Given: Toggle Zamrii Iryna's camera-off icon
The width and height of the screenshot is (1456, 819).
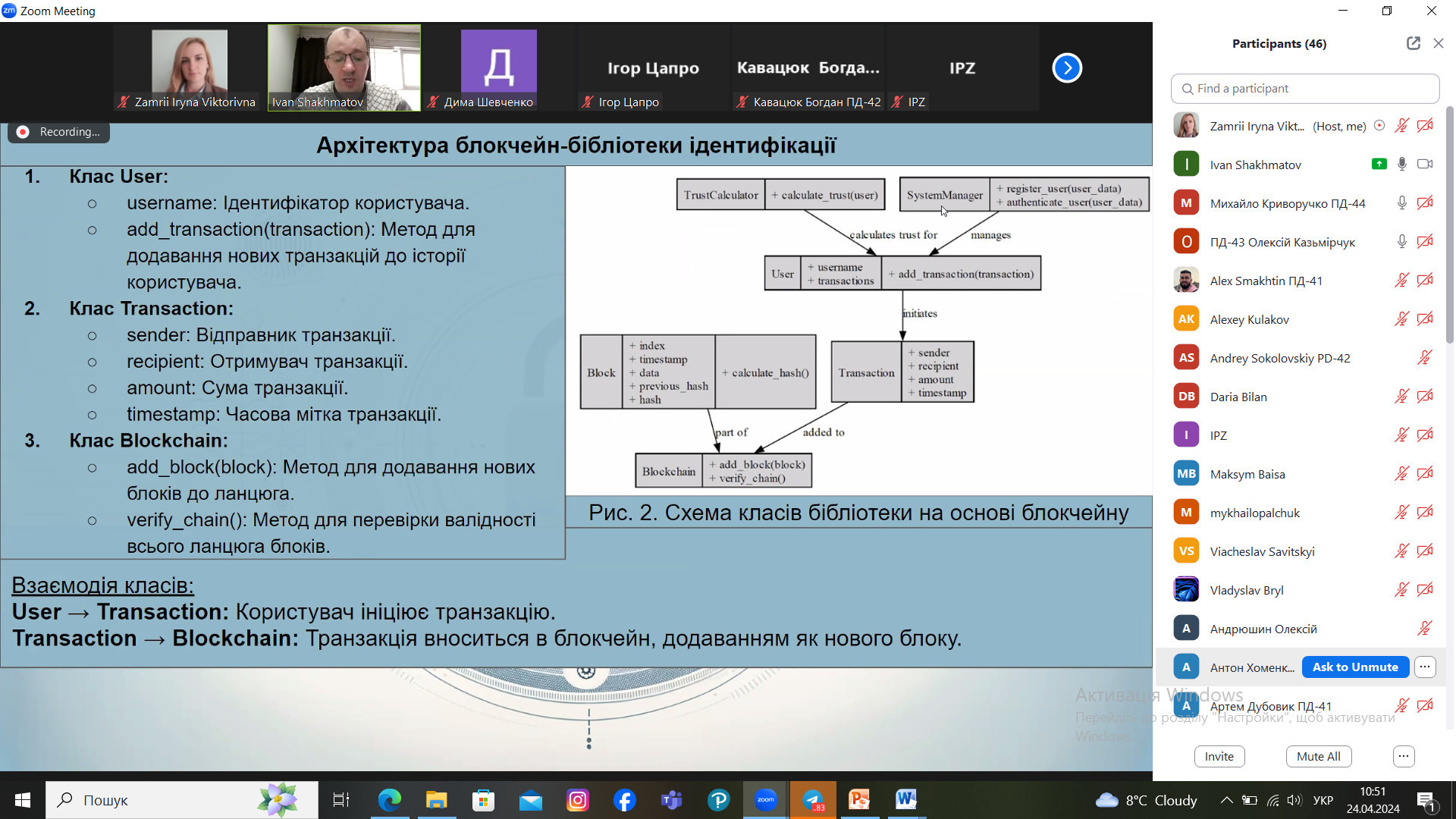Looking at the screenshot, I should pos(1425,126).
